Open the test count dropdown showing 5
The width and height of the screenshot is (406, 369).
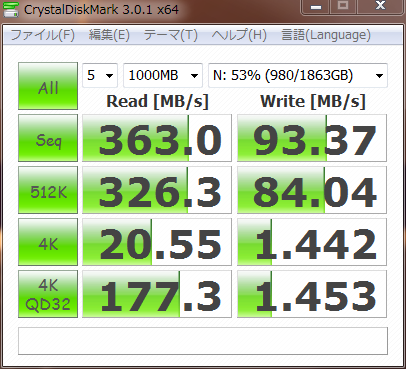100,75
